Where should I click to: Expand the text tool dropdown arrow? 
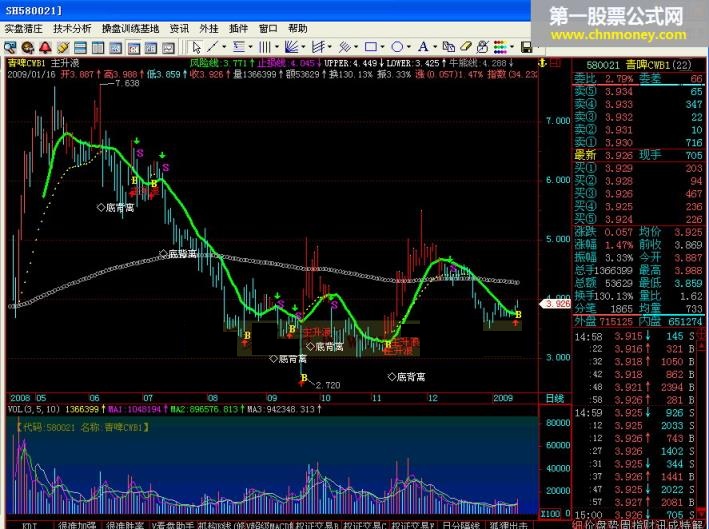(x=435, y=47)
